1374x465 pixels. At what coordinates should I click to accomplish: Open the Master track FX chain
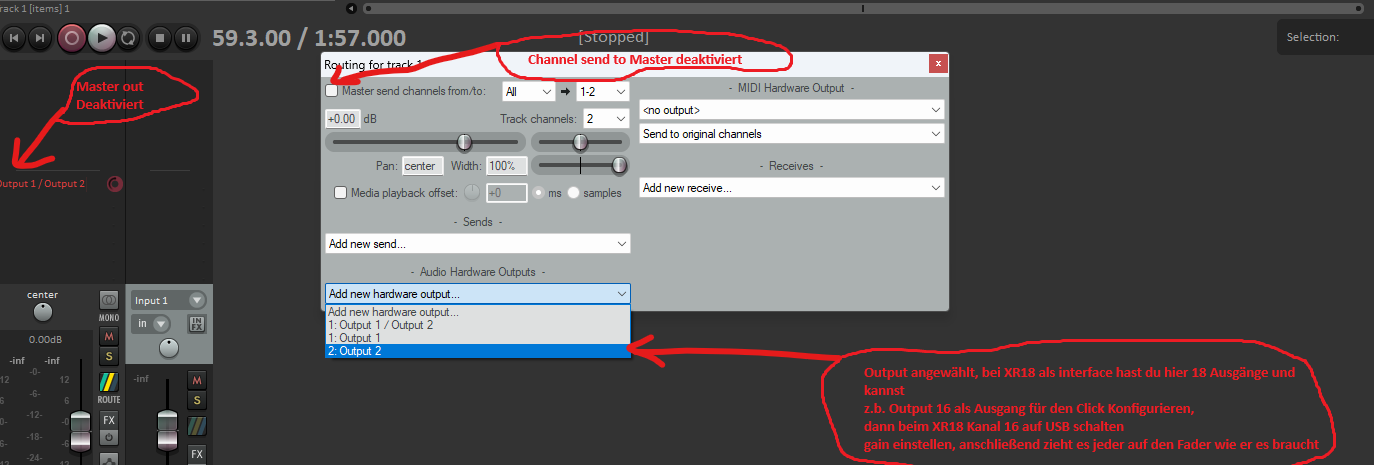pos(109,419)
